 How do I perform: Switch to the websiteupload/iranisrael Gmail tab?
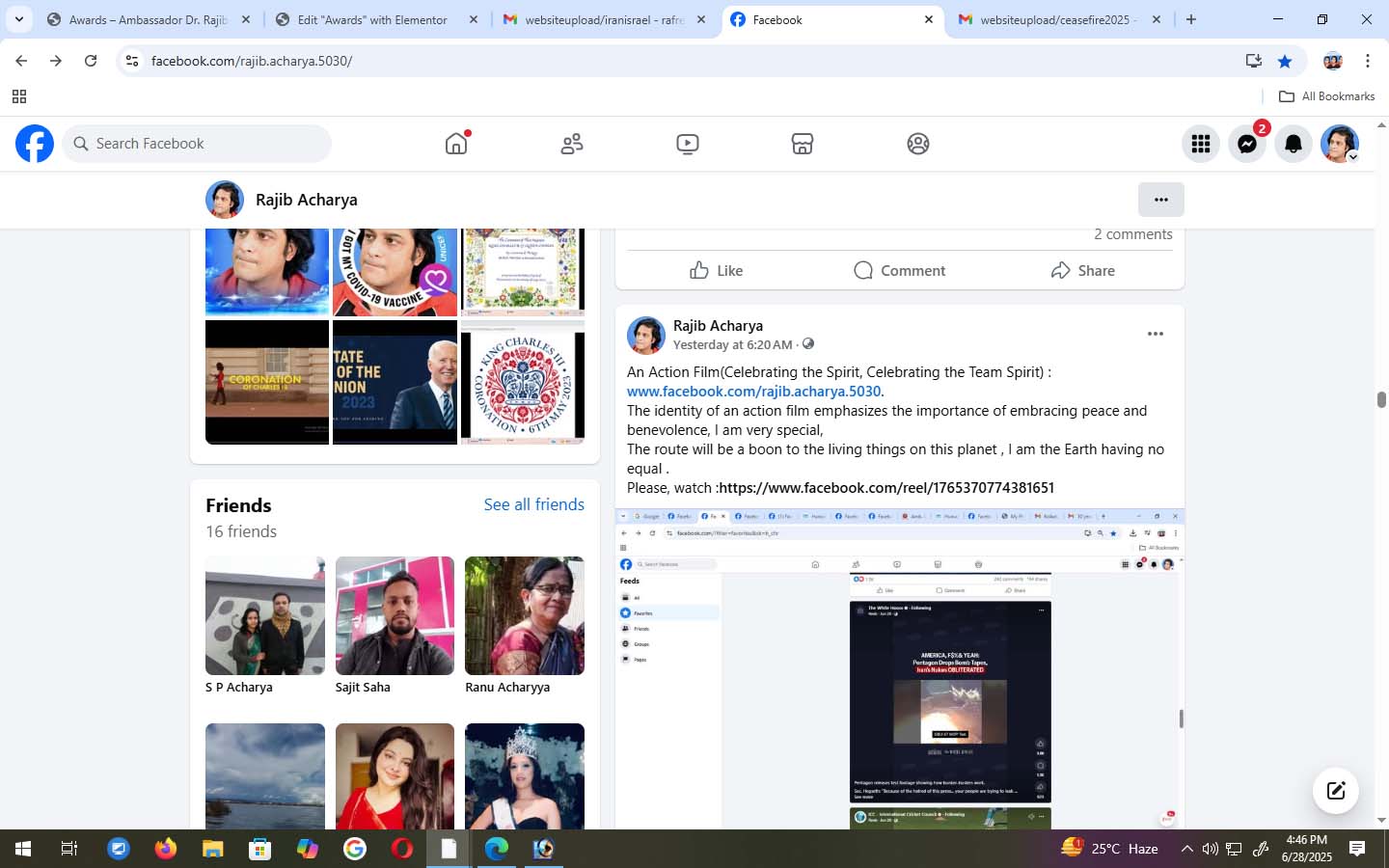[x=605, y=19]
